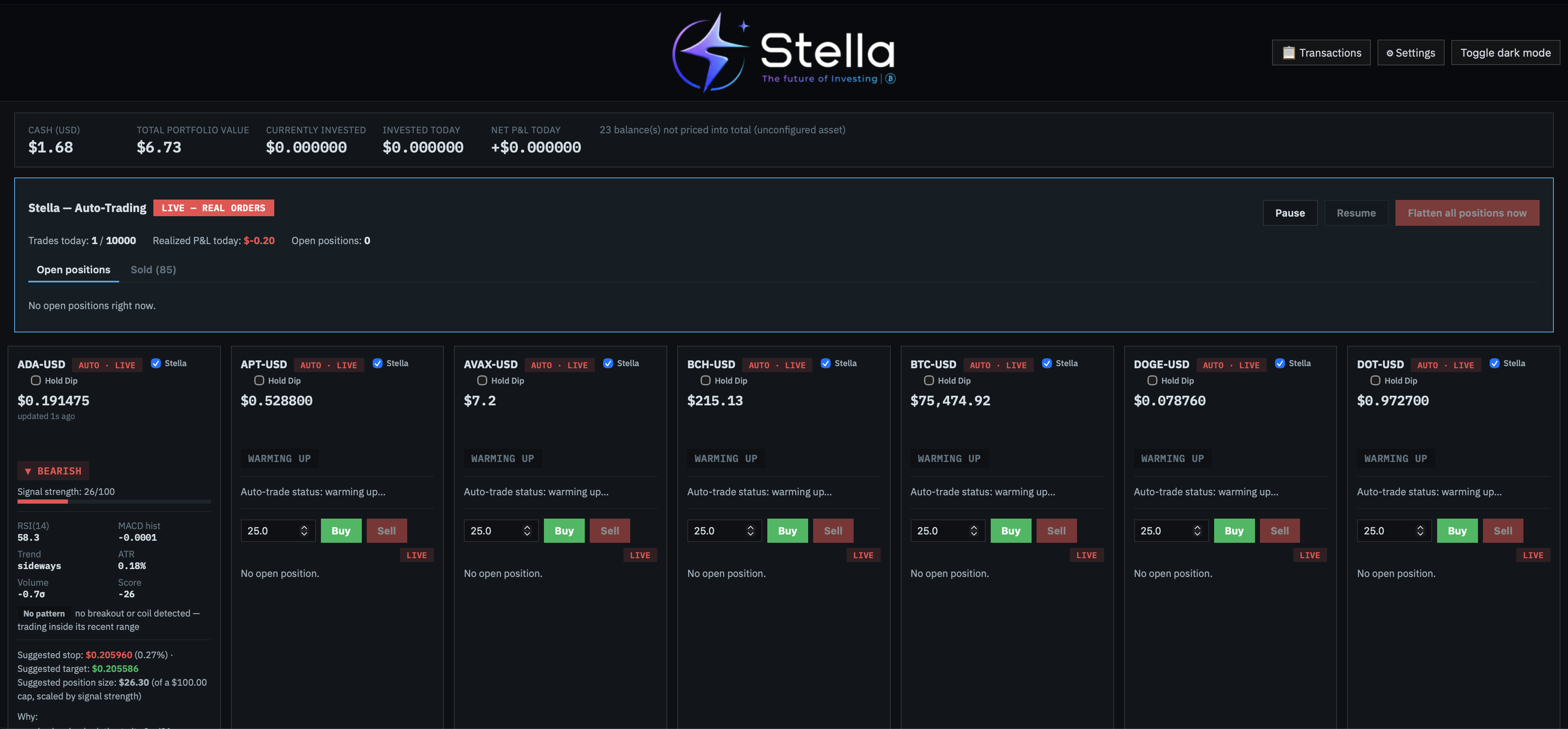
Task: Sell DOT-USD
Action: (x=1503, y=531)
